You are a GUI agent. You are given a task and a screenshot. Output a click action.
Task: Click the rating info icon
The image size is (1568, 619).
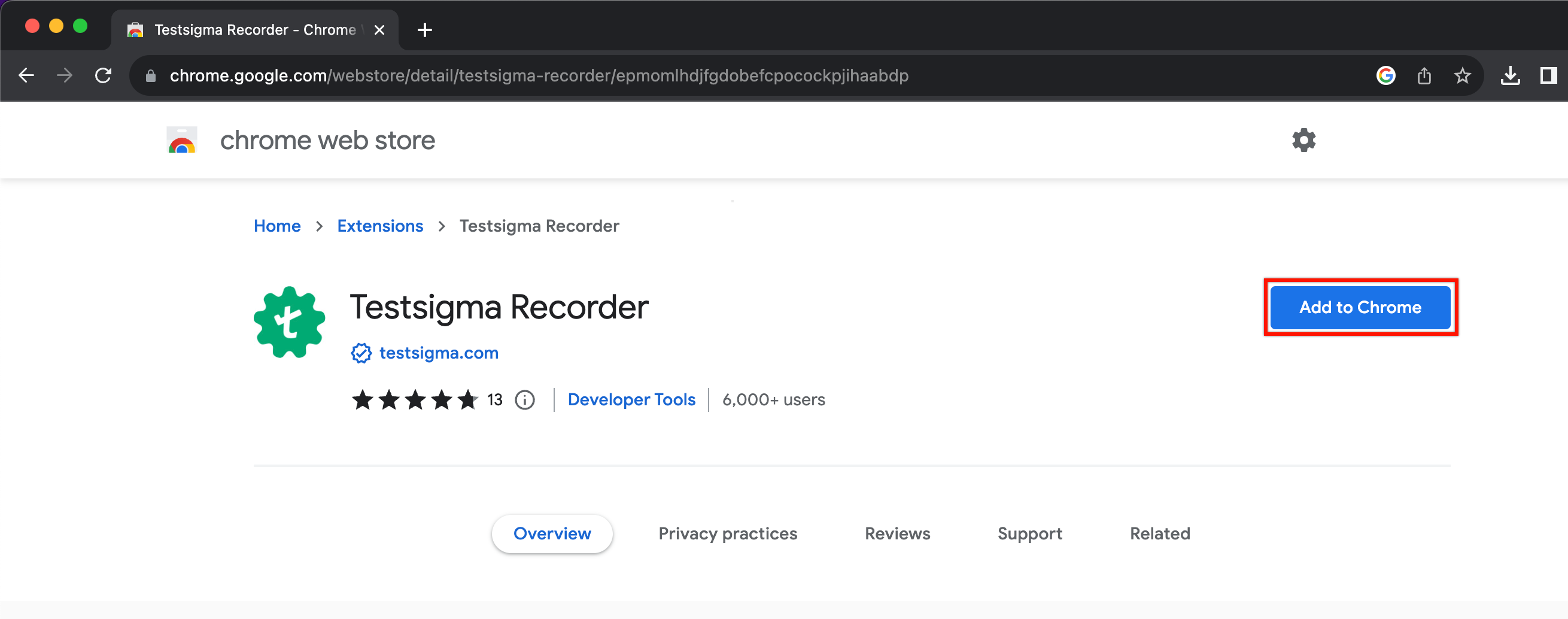(x=525, y=400)
